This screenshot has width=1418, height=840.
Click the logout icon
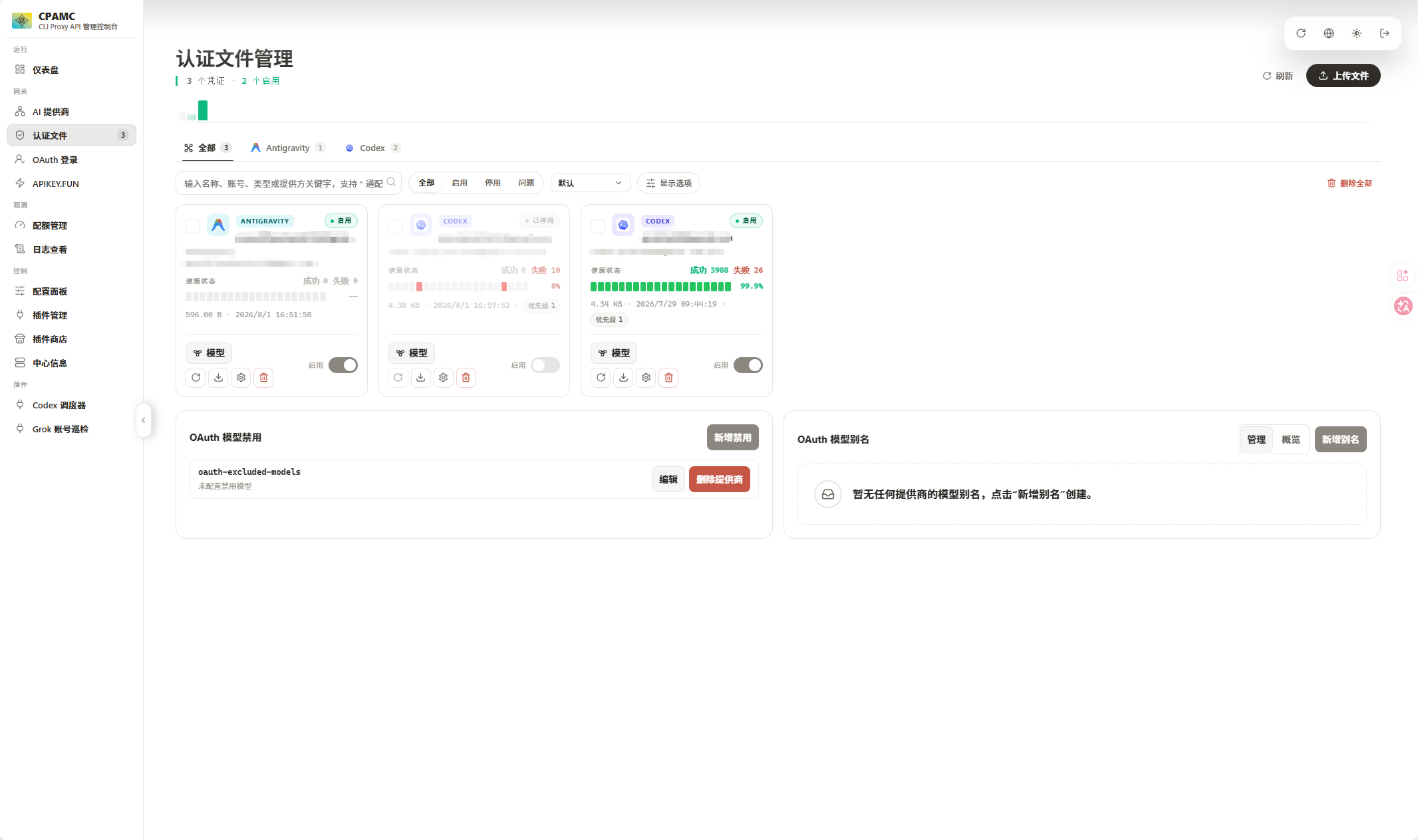pyautogui.click(x=1385, y=33)
